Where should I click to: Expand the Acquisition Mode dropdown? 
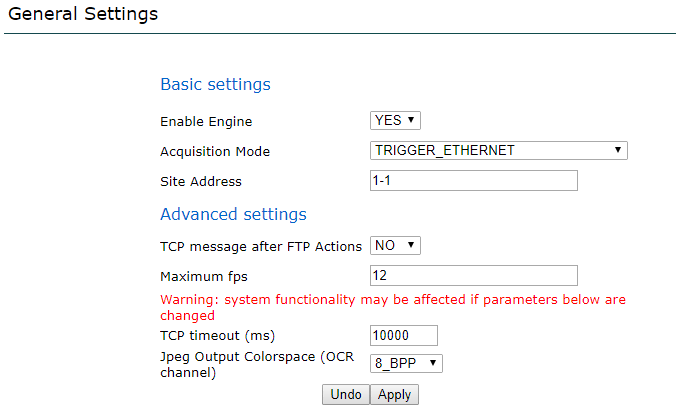point(498,151)
